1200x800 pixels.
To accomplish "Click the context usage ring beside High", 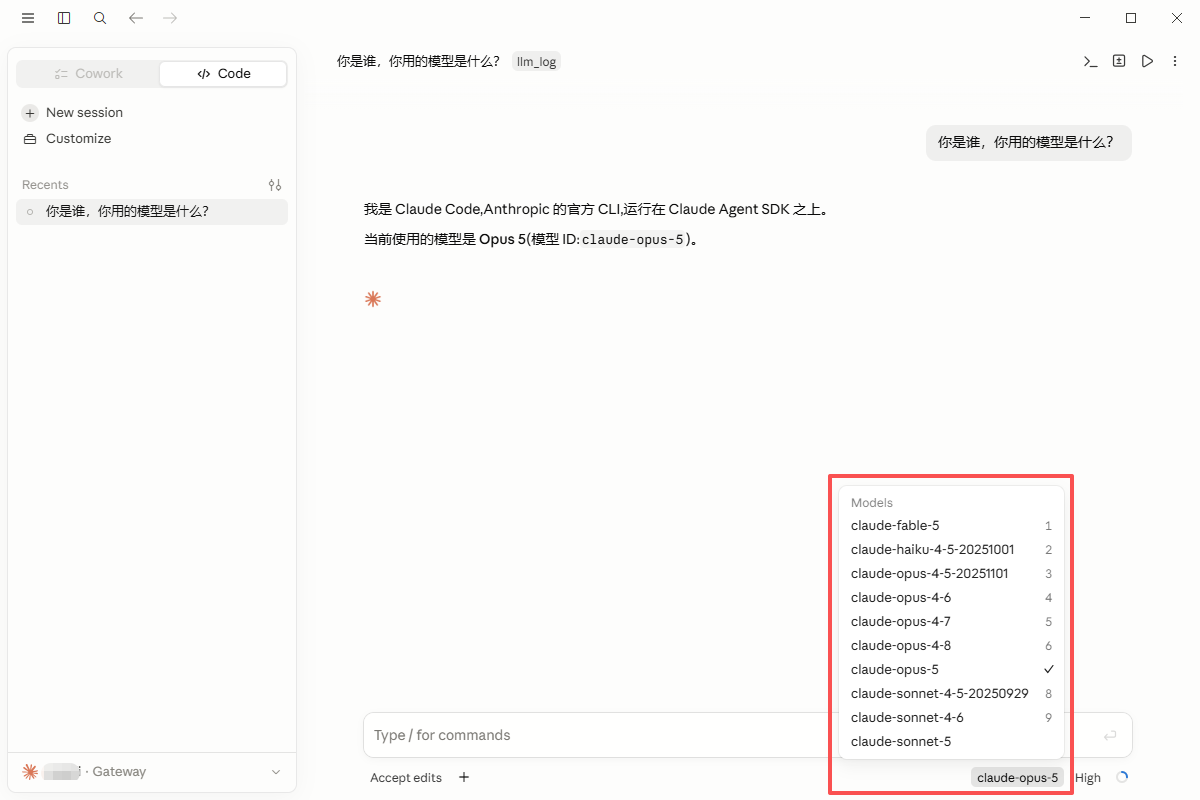I will (1122, 777).
